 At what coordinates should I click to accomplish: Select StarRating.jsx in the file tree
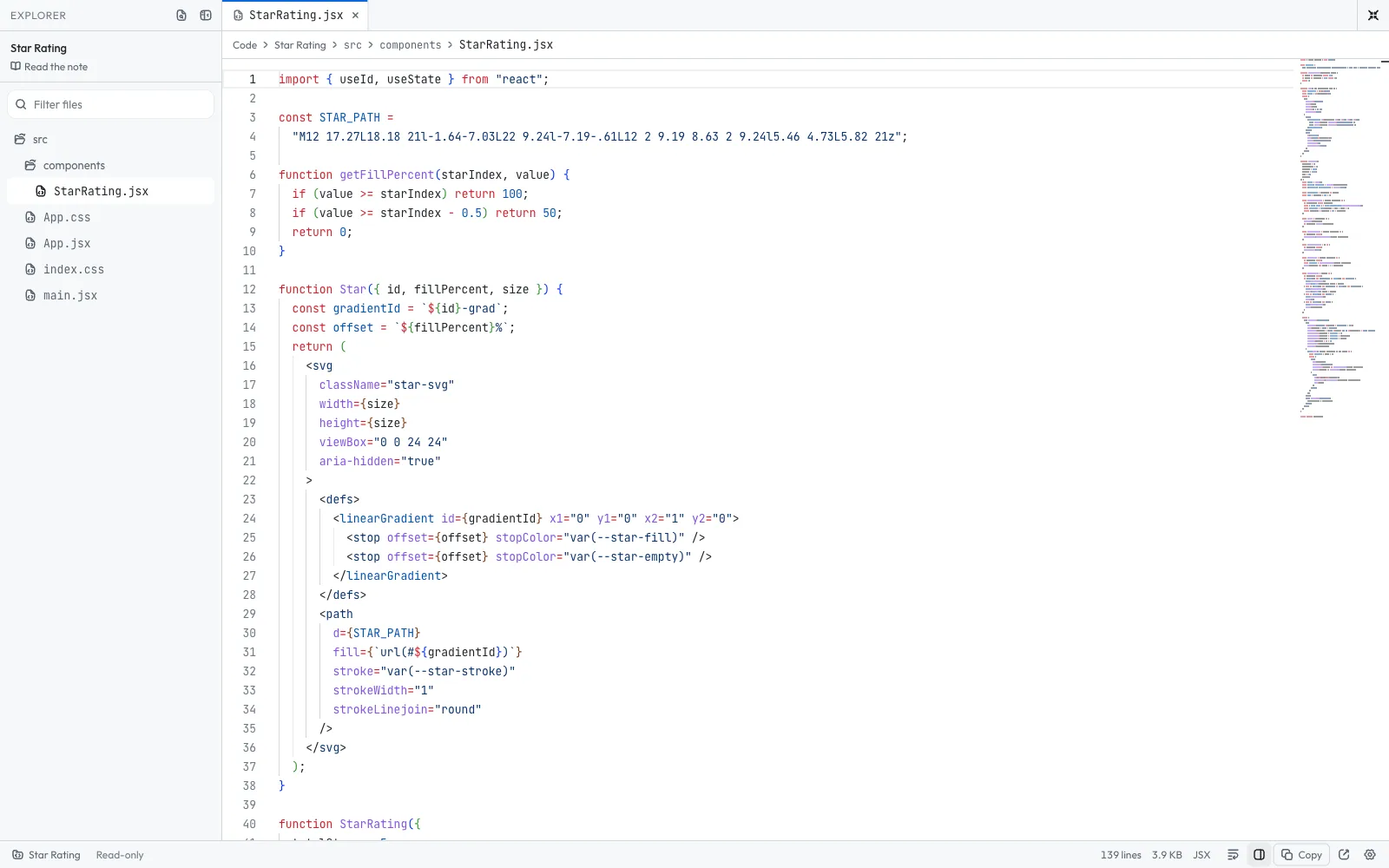110,191
